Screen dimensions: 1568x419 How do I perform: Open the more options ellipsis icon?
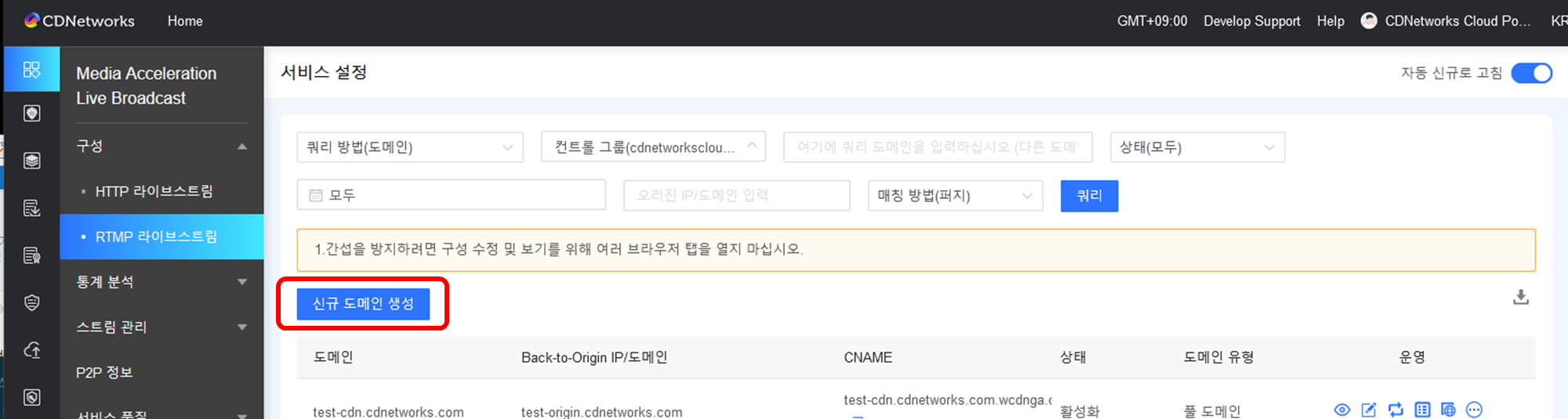tap(1474, 410)
